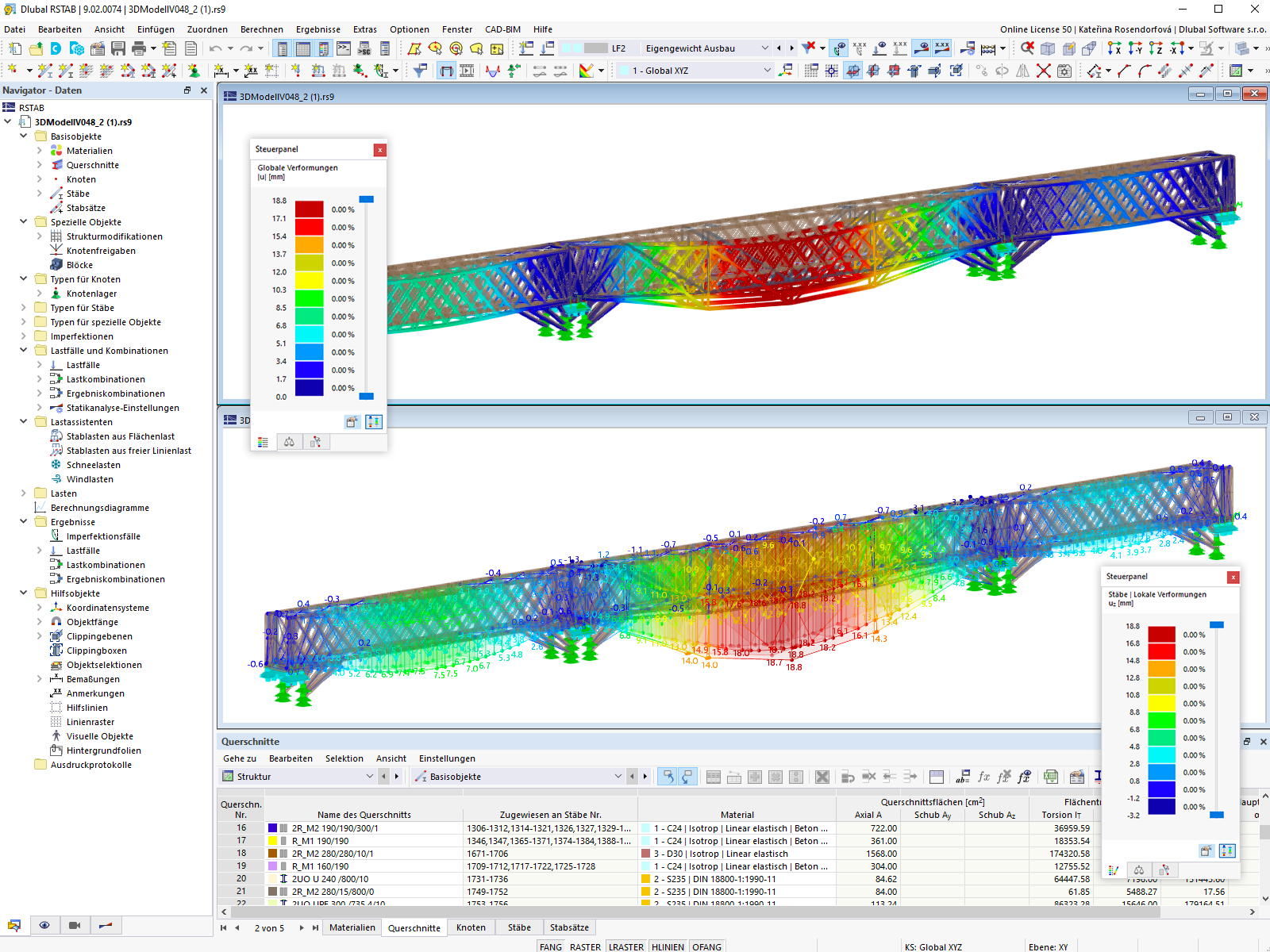Viewport: 1270px width, 952px height.
Task: Click the Save (floppy disk) toolbar icon
Action: click(x=117, y=48)
